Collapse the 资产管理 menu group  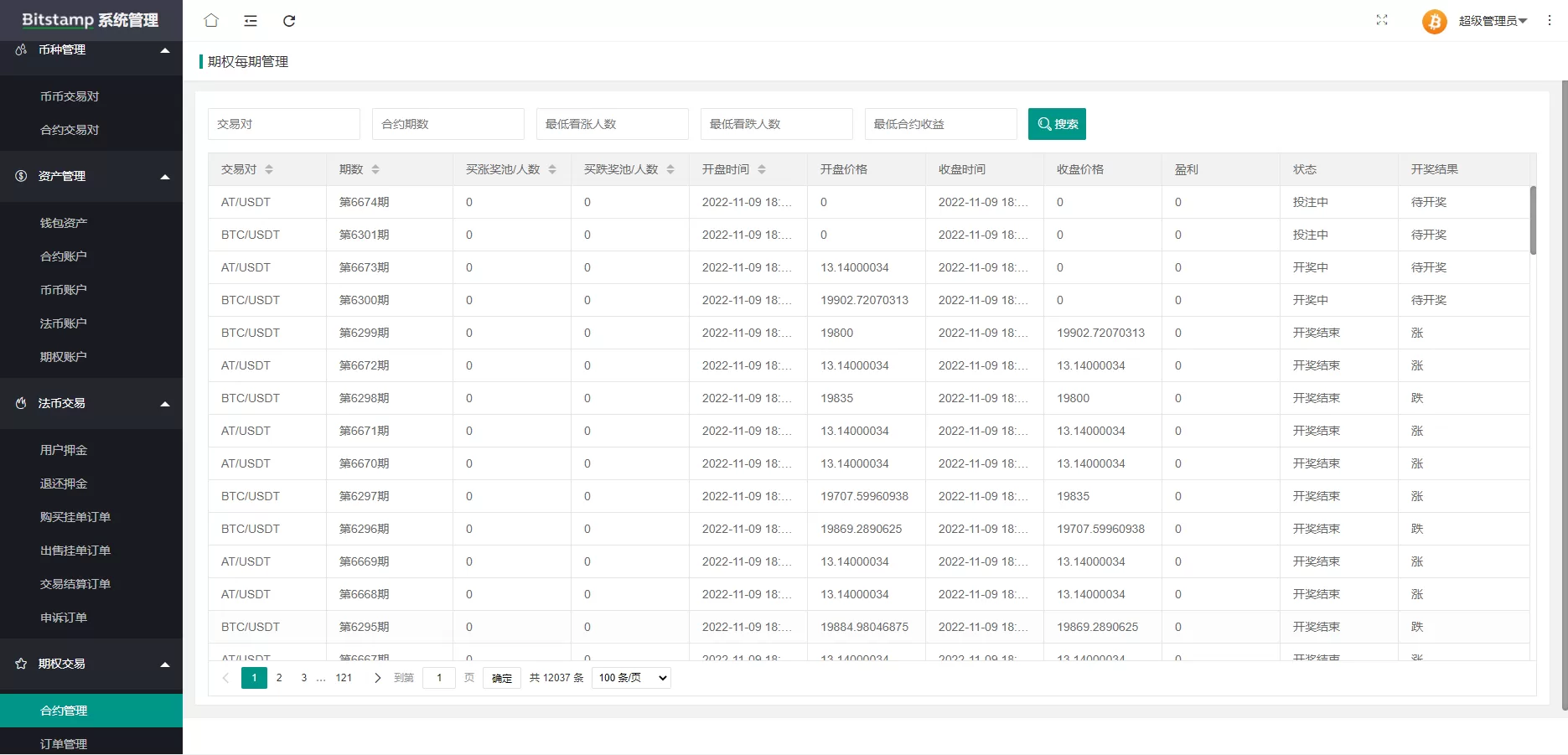pos(165,177)
